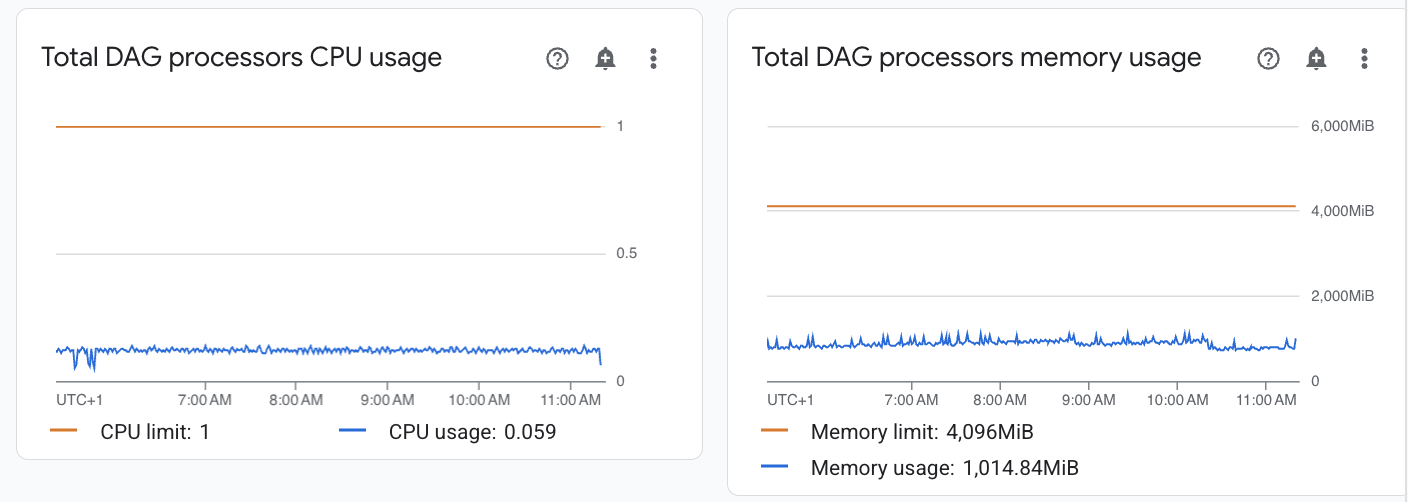Click orange CPU limit color swatch

(x=63, y=432)
